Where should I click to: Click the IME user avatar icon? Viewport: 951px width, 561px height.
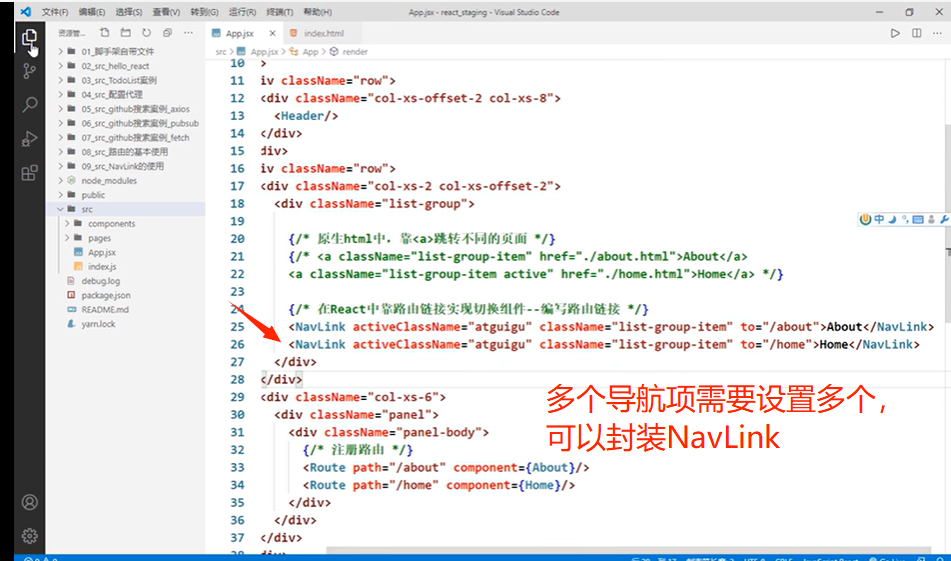click(x=931, y=220)
